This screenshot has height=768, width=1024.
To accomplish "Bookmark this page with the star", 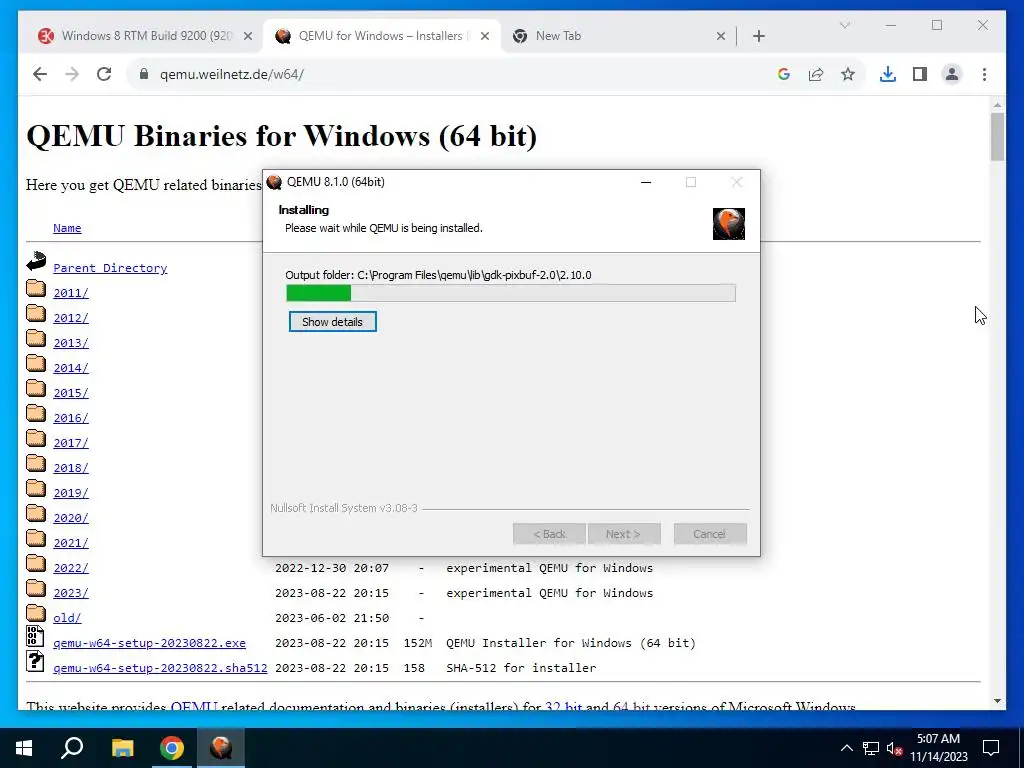I will coord(848,74).
